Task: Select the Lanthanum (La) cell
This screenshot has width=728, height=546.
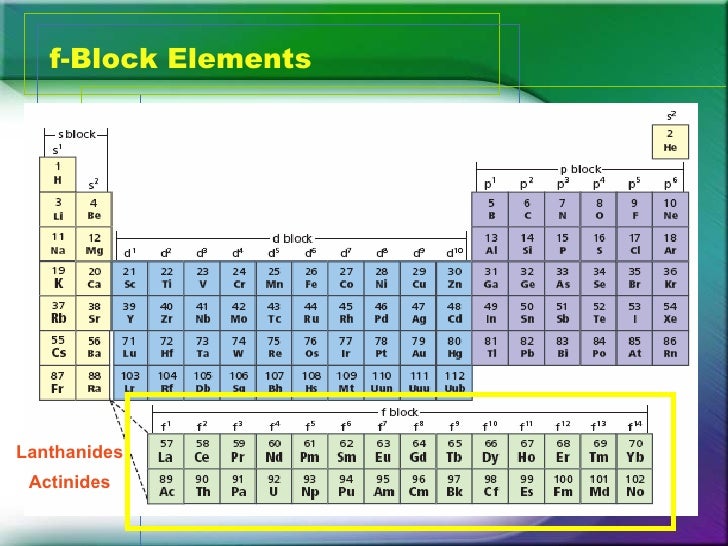Action: [166, 451]
